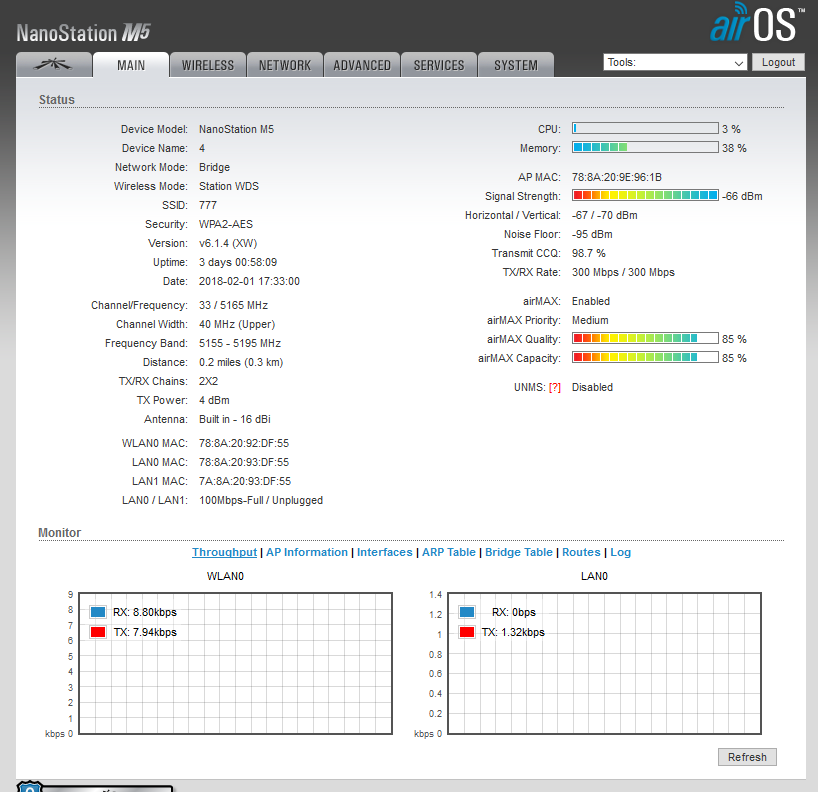Show the Interfaces monitor
This screenshot has width=818, height=792.
point(384,552)
